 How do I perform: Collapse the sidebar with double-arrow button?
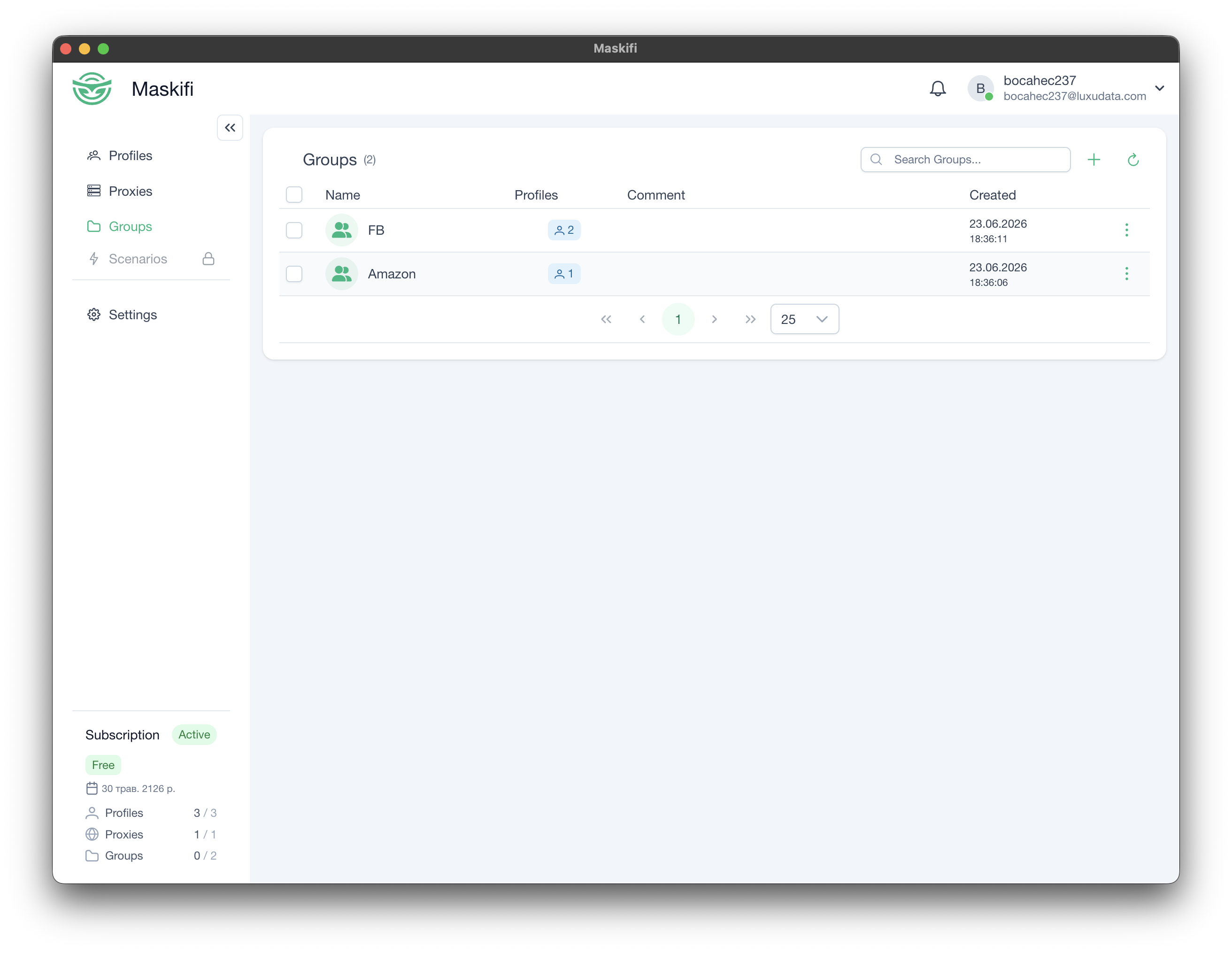coord(230,128)
